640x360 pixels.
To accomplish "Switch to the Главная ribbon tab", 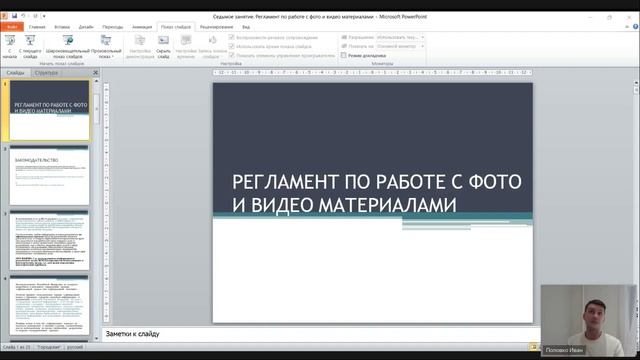I will click(x=37, y=27).
